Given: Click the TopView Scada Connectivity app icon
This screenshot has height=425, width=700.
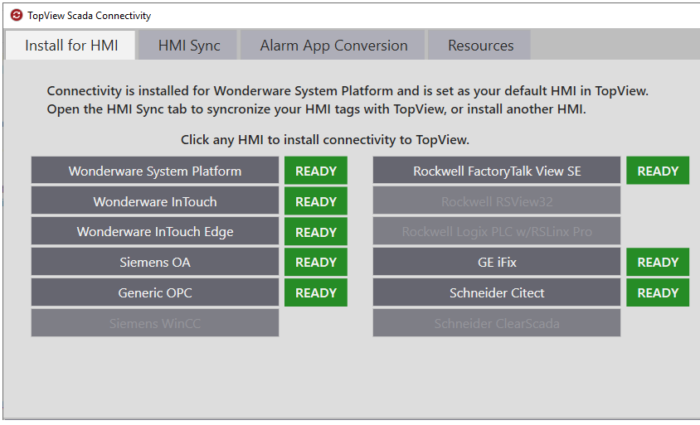Looking at the screenshot, I should coord(16,15).
